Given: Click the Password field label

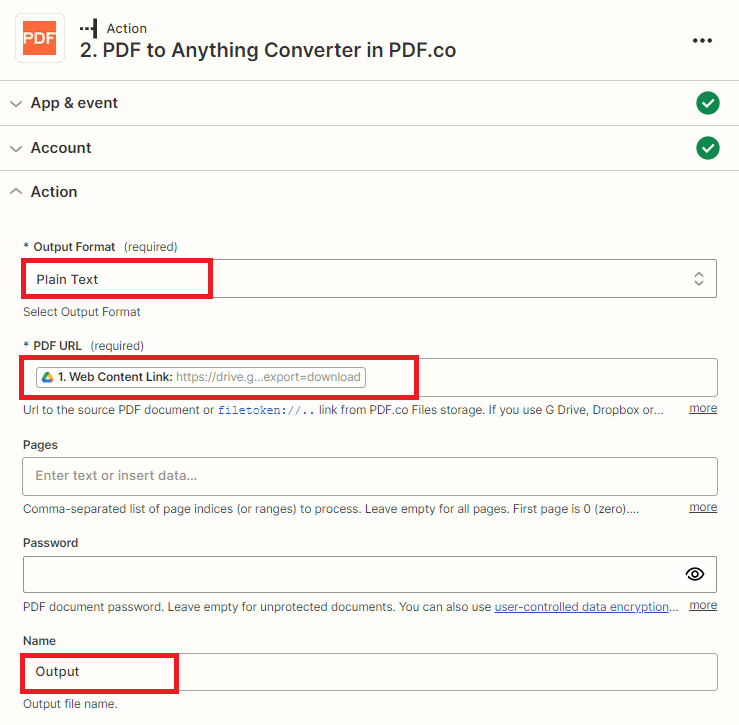Looking at the screenshot, I should click(50, 543).
